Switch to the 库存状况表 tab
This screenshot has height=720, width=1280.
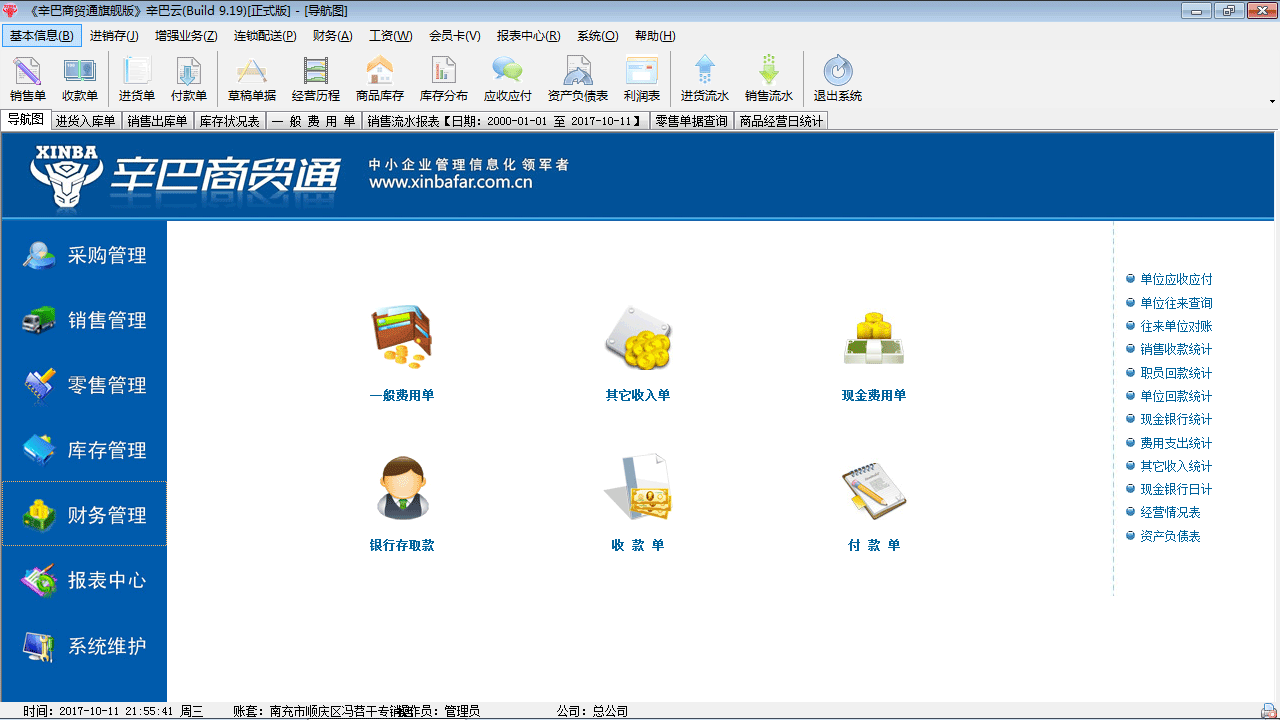229,121
